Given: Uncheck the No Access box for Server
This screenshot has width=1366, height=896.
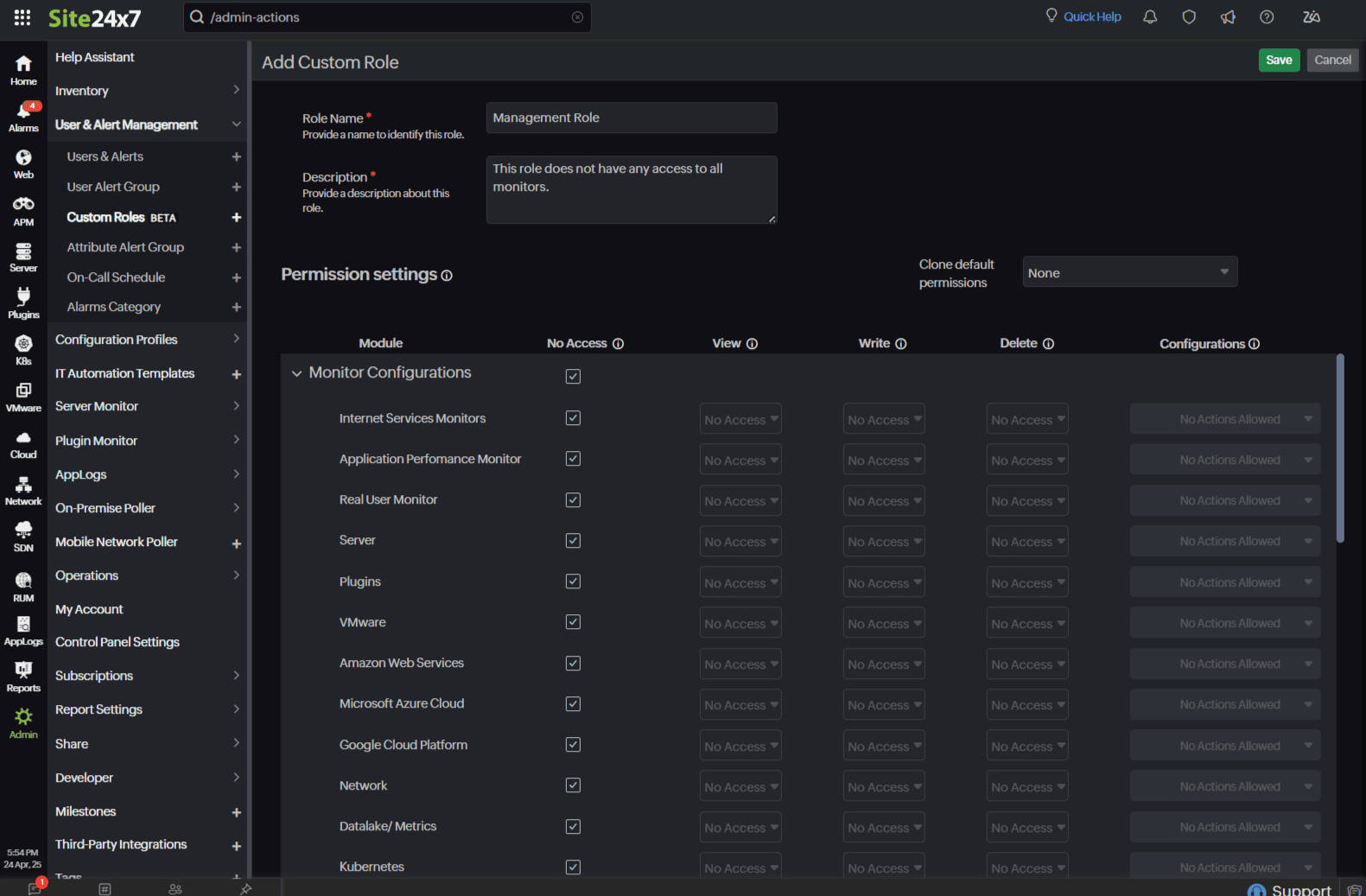Looking at the screenshot, I should point(573,541).
